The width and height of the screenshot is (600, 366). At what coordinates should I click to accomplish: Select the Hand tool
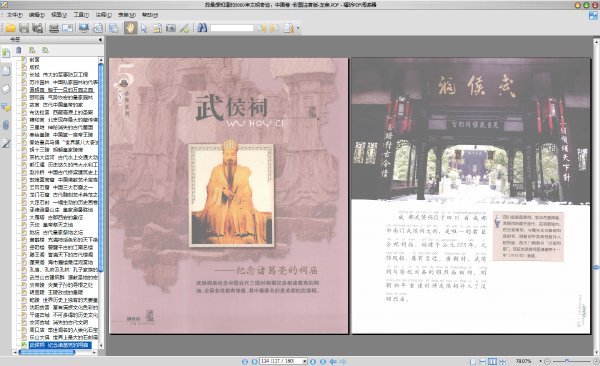click(130, 28)
